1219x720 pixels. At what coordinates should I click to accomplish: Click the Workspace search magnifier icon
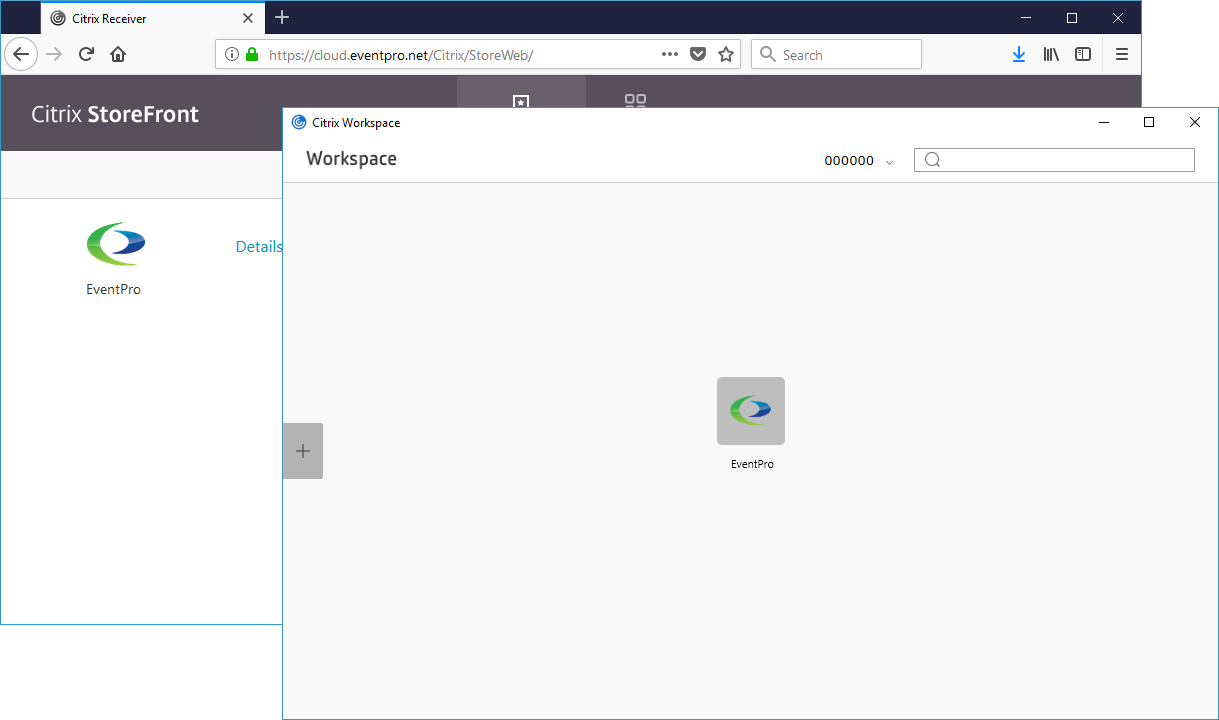pyautogui.click(x=932, y=160)
